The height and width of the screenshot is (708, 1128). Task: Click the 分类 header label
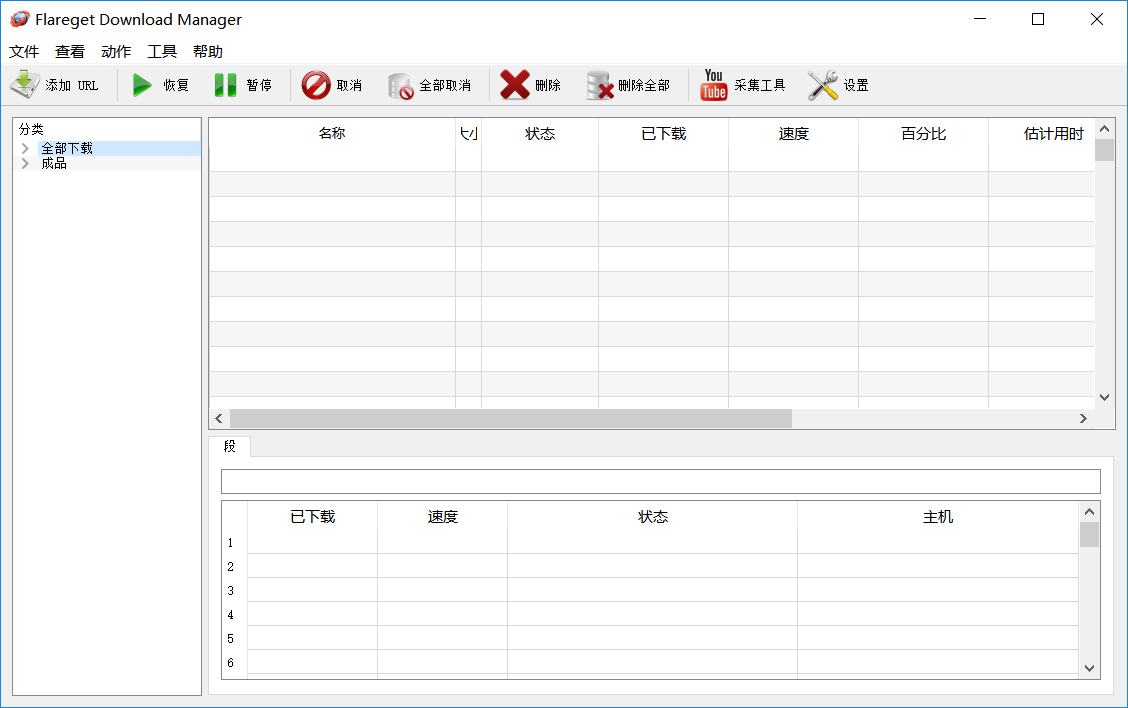[31, 130]
